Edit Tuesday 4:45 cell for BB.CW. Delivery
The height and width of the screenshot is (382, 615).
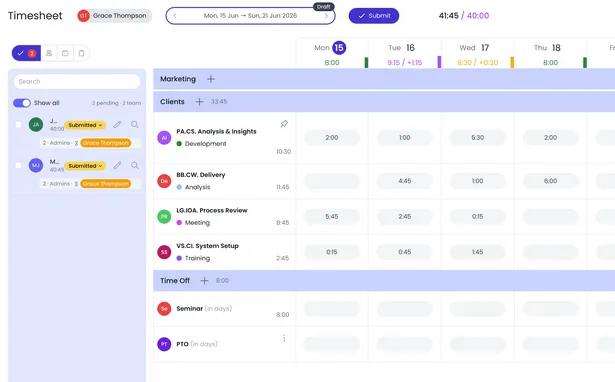[405, 181]
